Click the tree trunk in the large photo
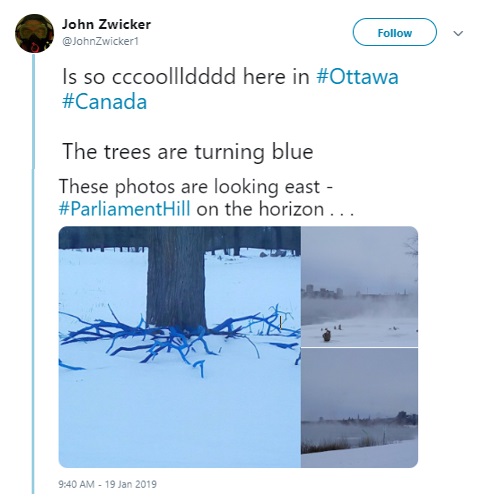This screenshot has width=480, height=501. coord(176,278)
